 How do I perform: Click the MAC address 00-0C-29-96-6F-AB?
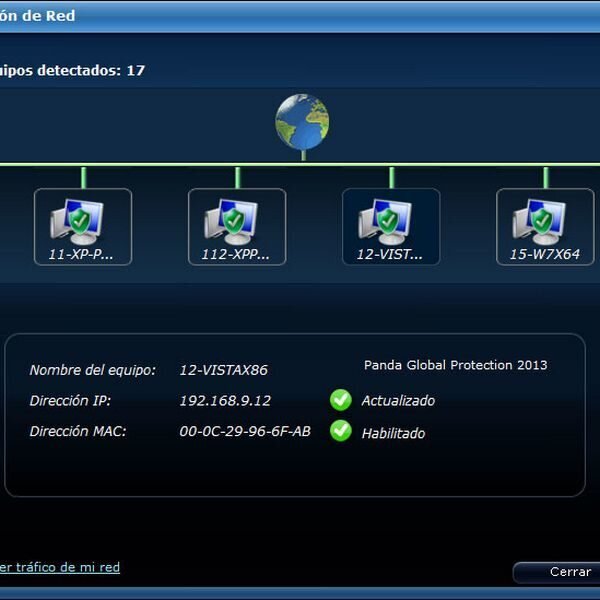pyautogui.click(x=245, y=432)
